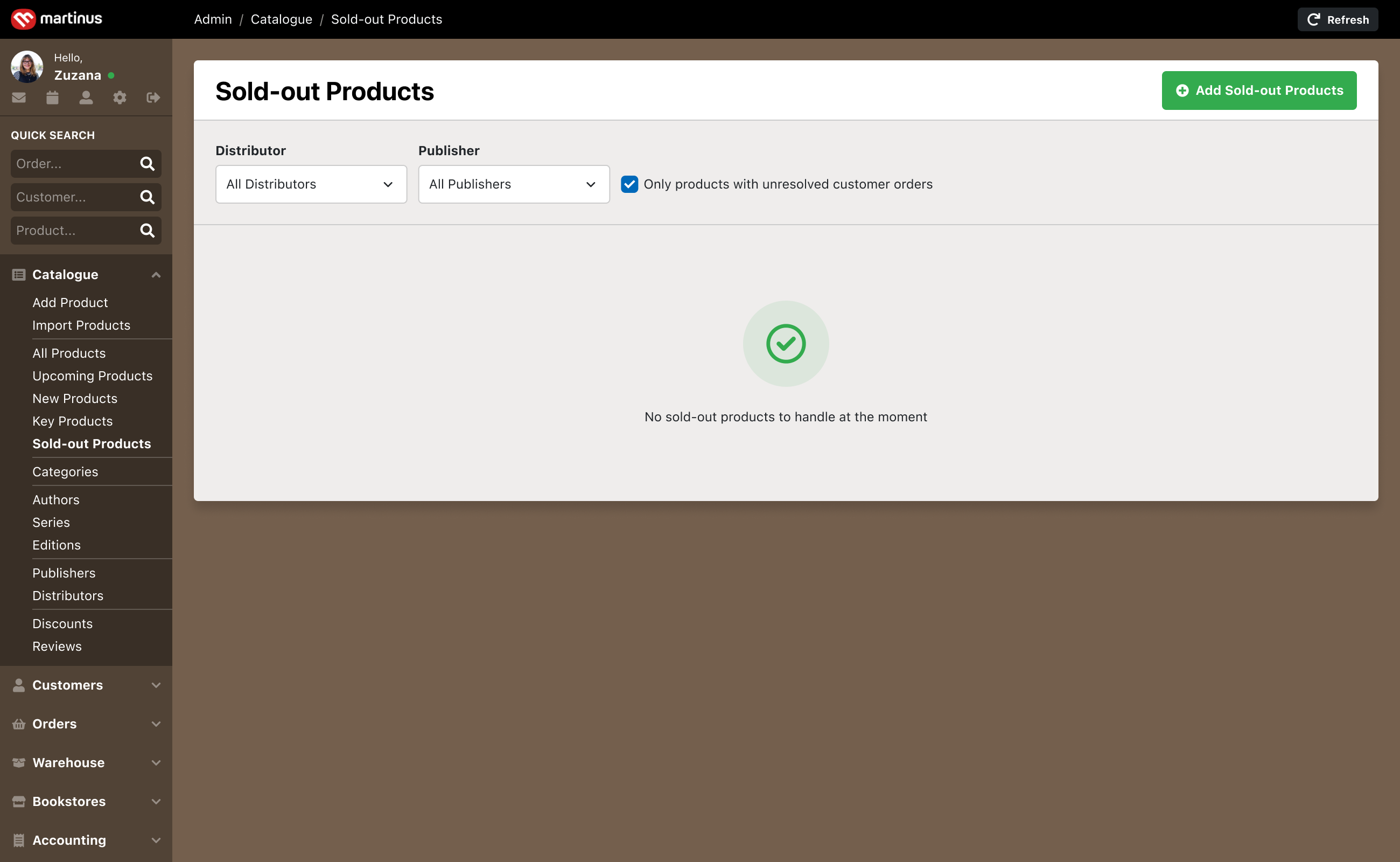Collapse the Catalogue section chevron

tap(156, 275)
